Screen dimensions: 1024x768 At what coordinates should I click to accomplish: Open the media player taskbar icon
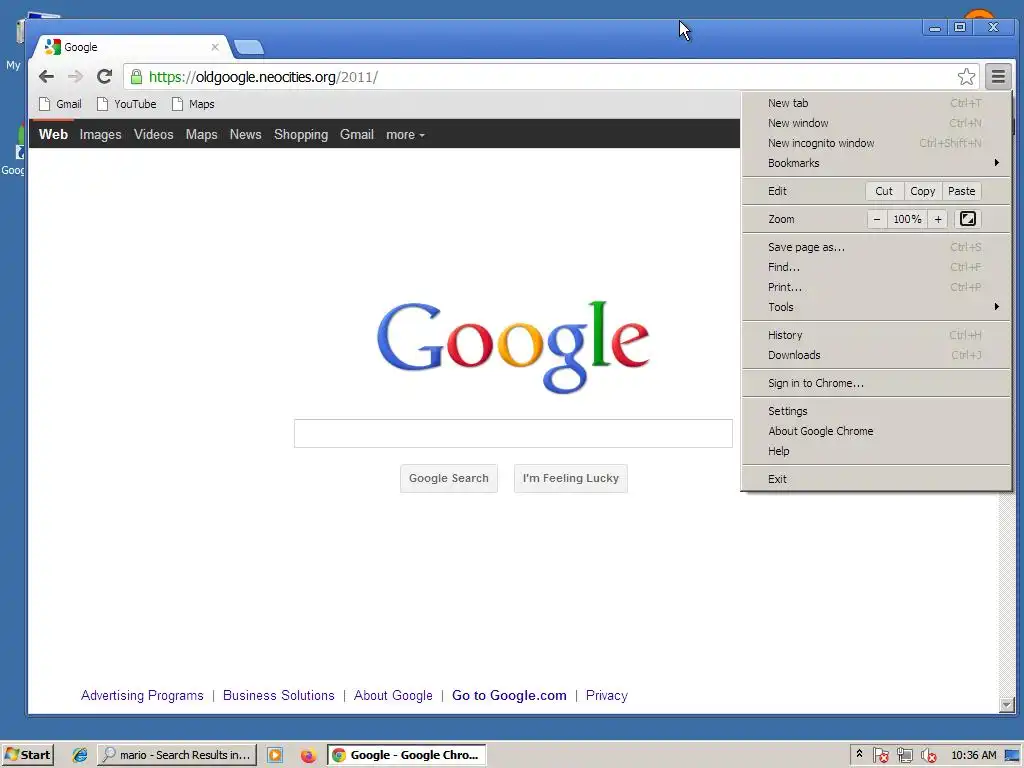(275, 755)
